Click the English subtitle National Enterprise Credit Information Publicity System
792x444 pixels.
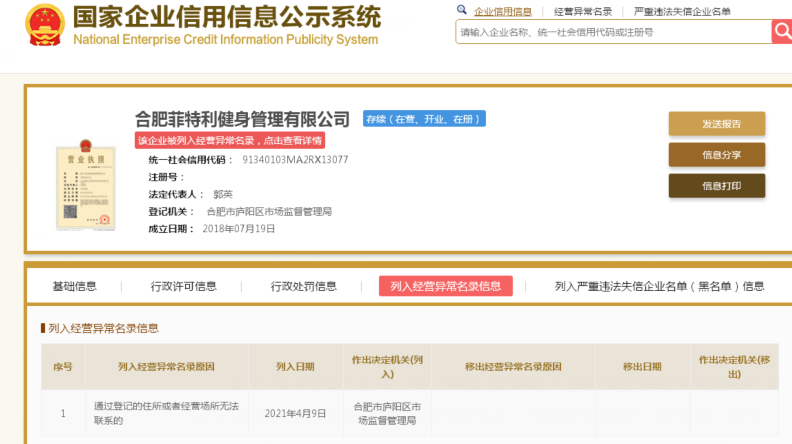click(x=226, y=39)
